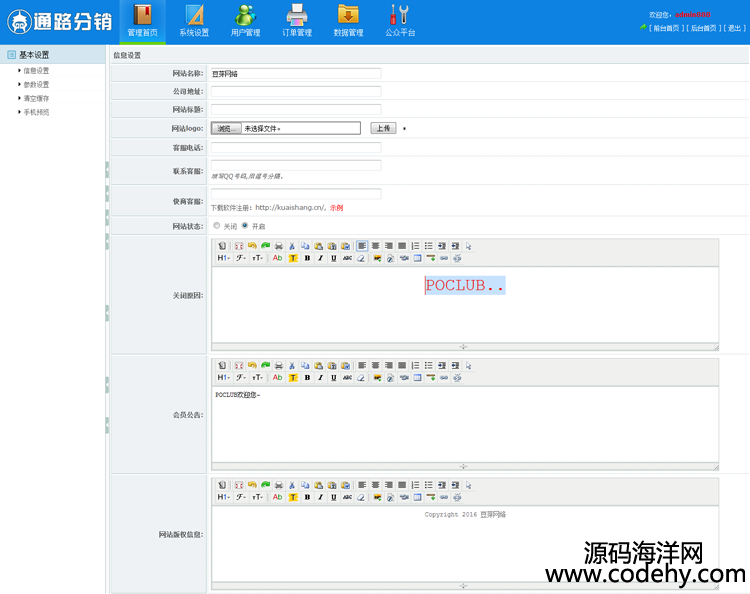750x594 pixels.
Task: Click 浏览 button for website logo
Action: [x=226, y=128]
